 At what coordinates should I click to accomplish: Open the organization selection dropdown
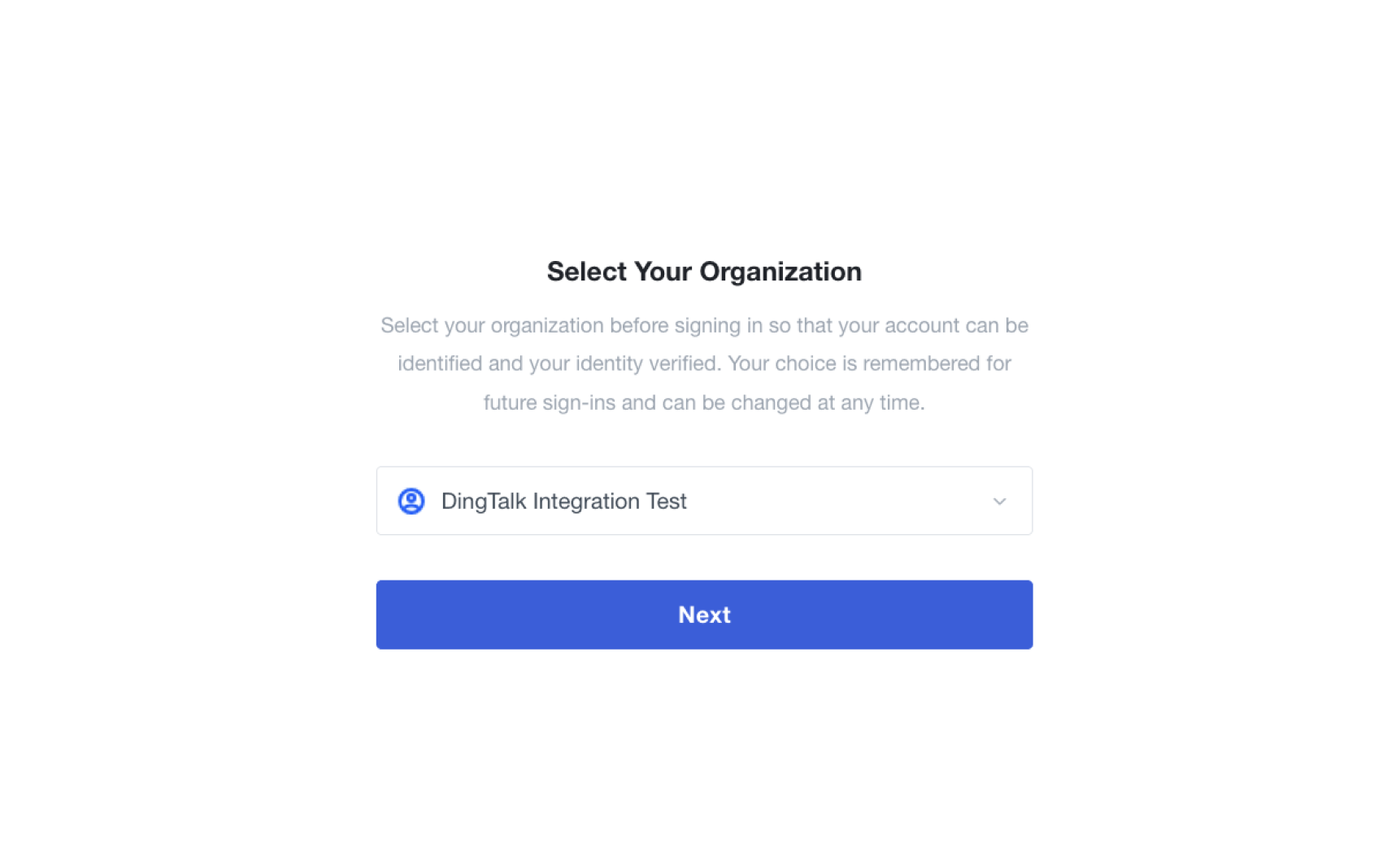click(x=704, y=501)
